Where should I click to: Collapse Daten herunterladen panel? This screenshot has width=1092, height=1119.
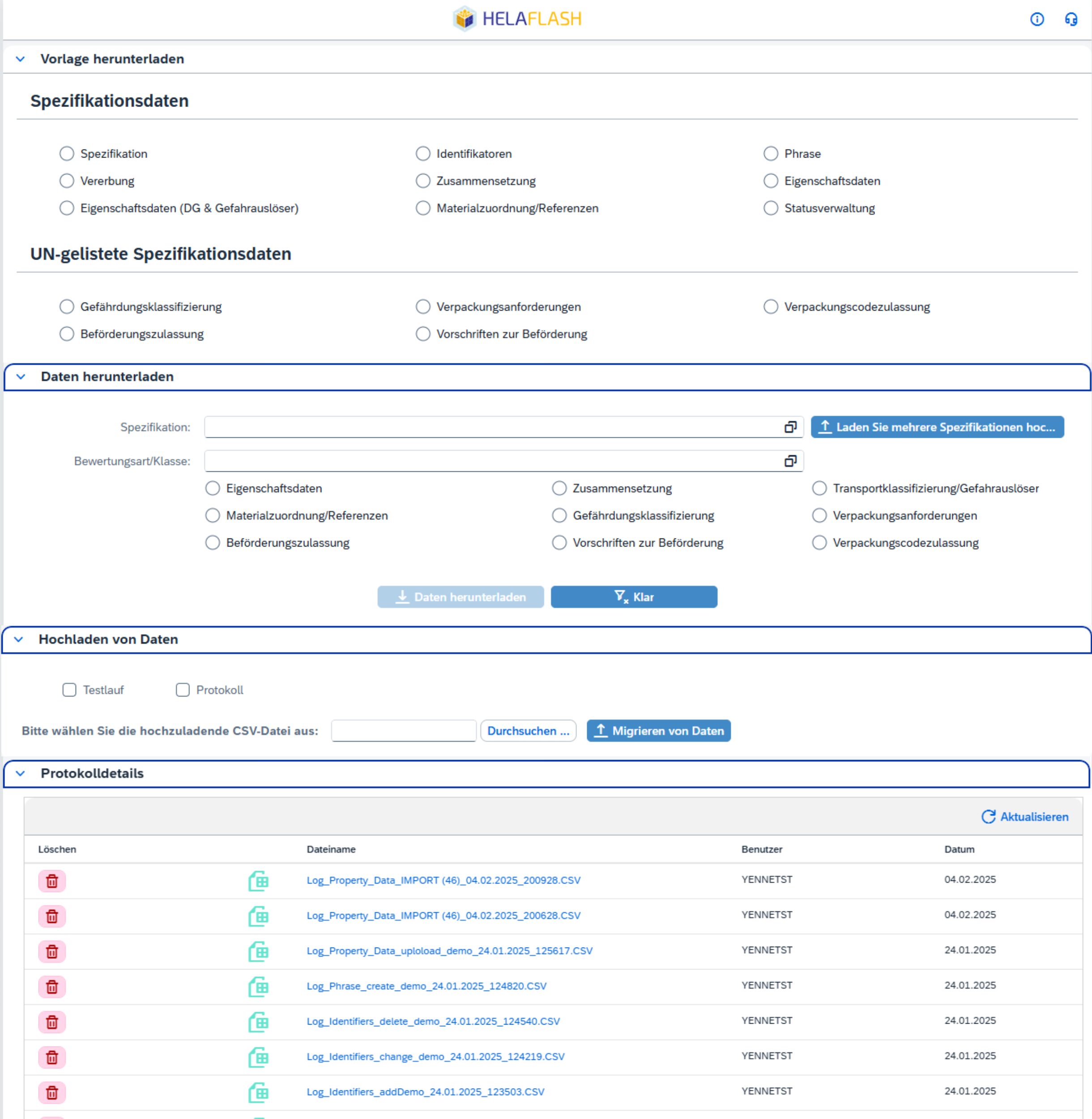pos(21,377)
